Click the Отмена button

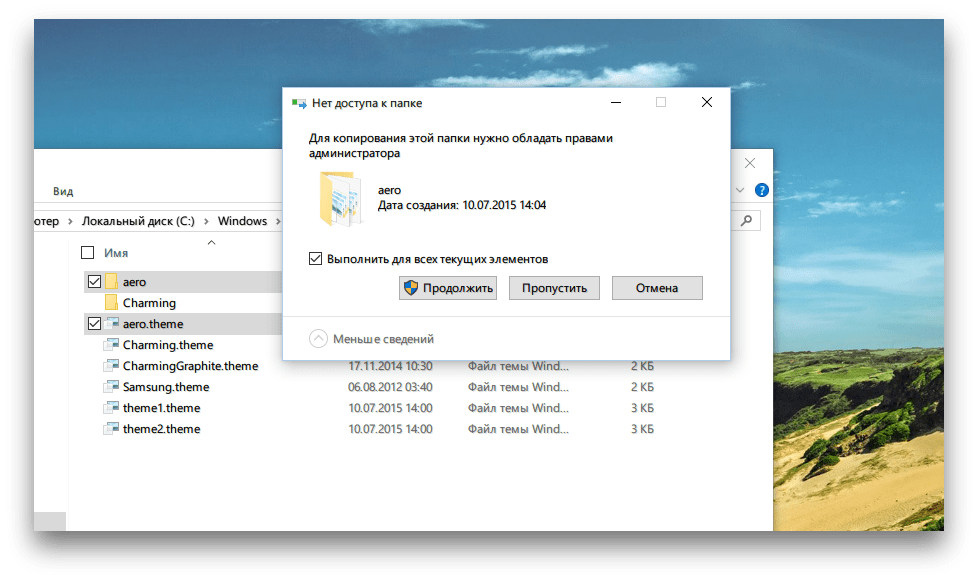pyautogui.click(x=657, y=288)
